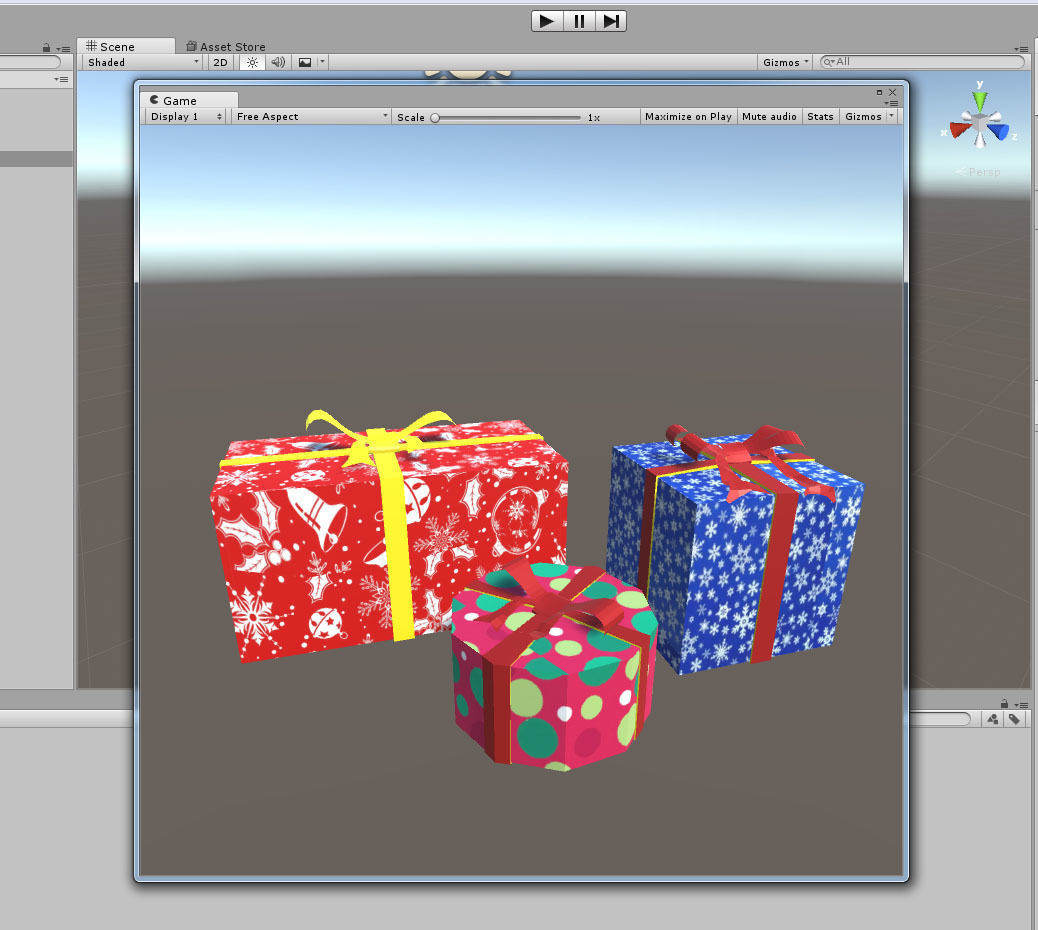Toggle the bottom-right panel lock icon
Viewport: 1038px width, 930px height.
(x=1004, y=704)
